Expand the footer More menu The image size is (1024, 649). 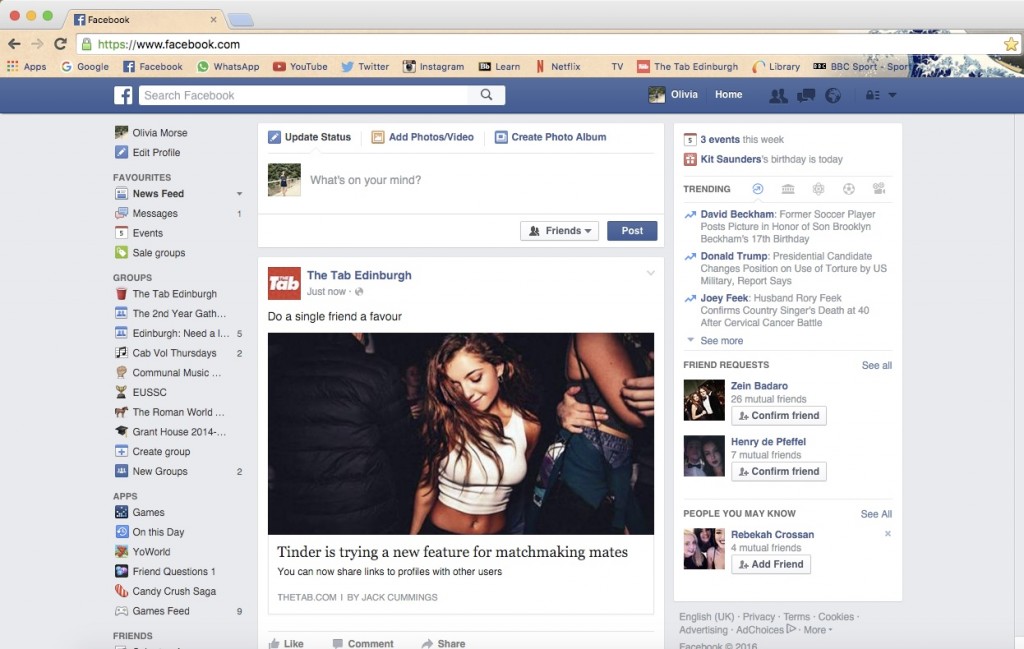[818, 630]
